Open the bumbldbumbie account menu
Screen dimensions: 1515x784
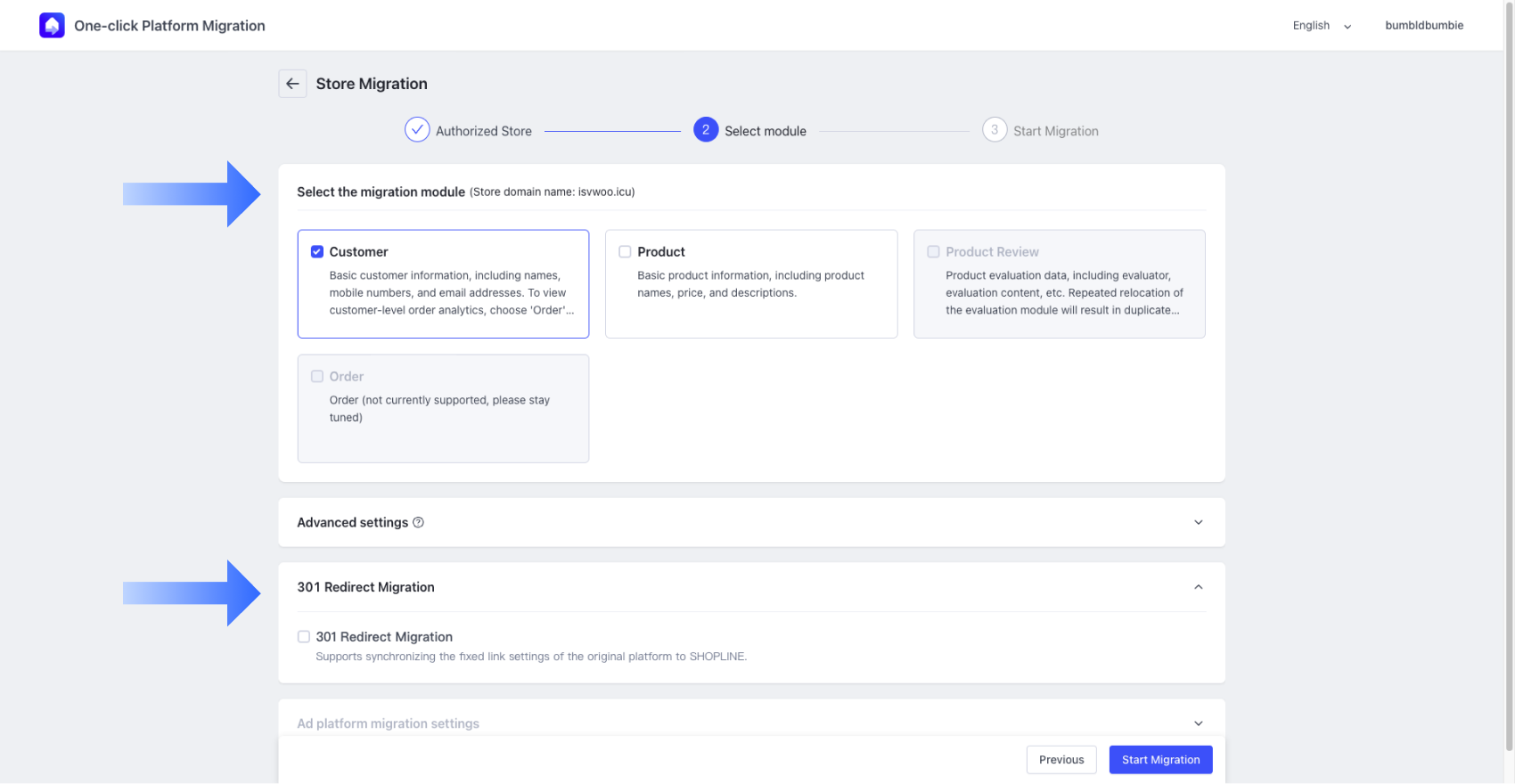pos(1423,26)
